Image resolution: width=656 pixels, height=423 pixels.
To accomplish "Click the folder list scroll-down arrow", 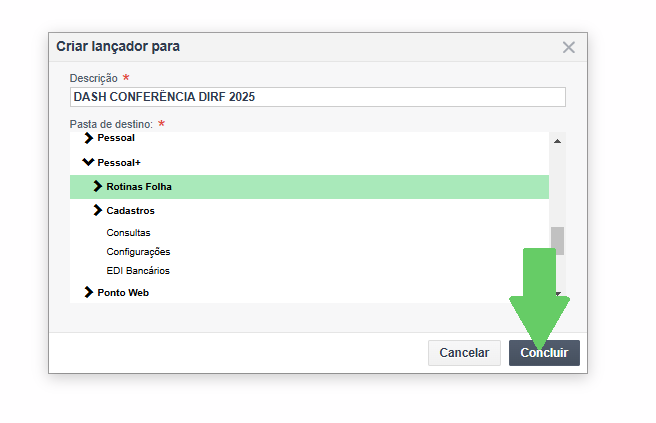I will [557, 295].
